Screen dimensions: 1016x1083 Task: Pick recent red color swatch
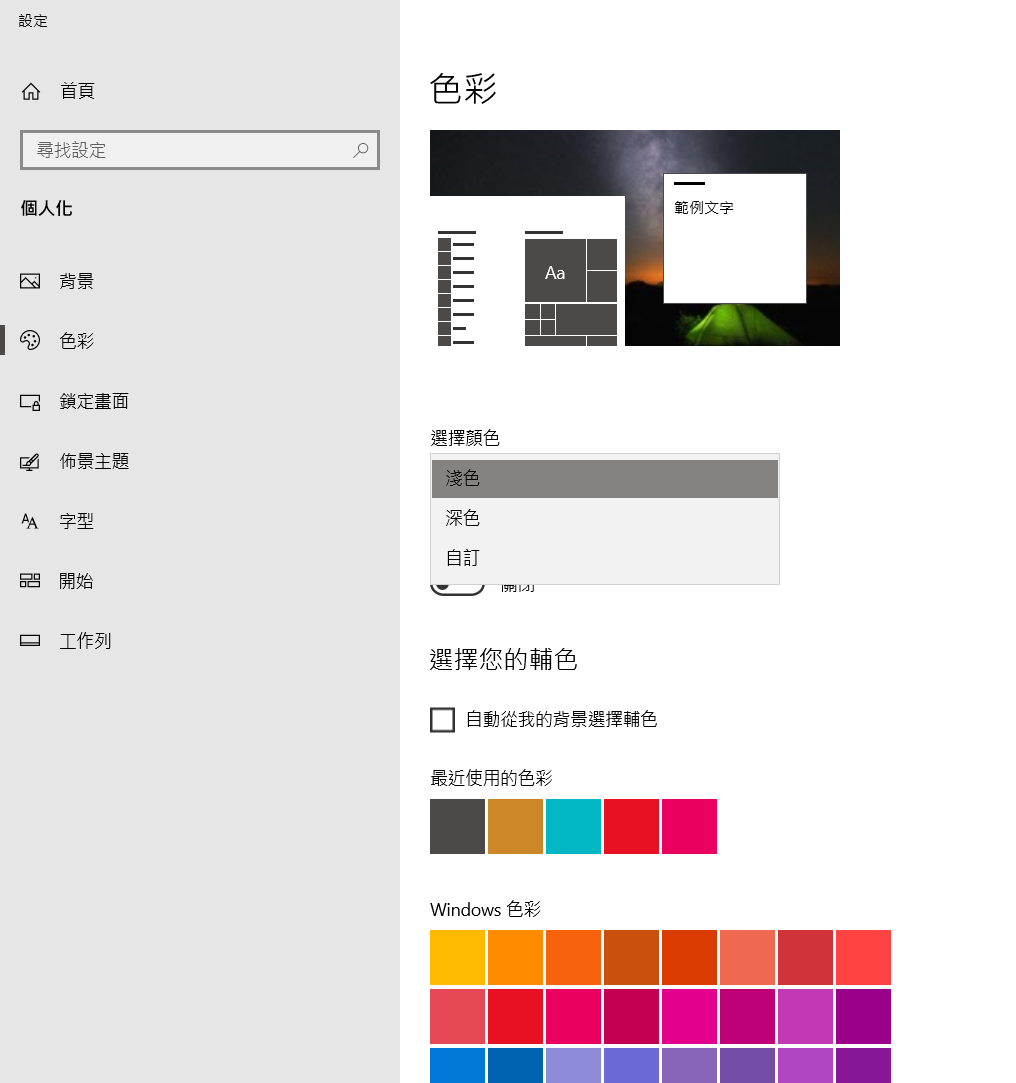click(631, 827)
